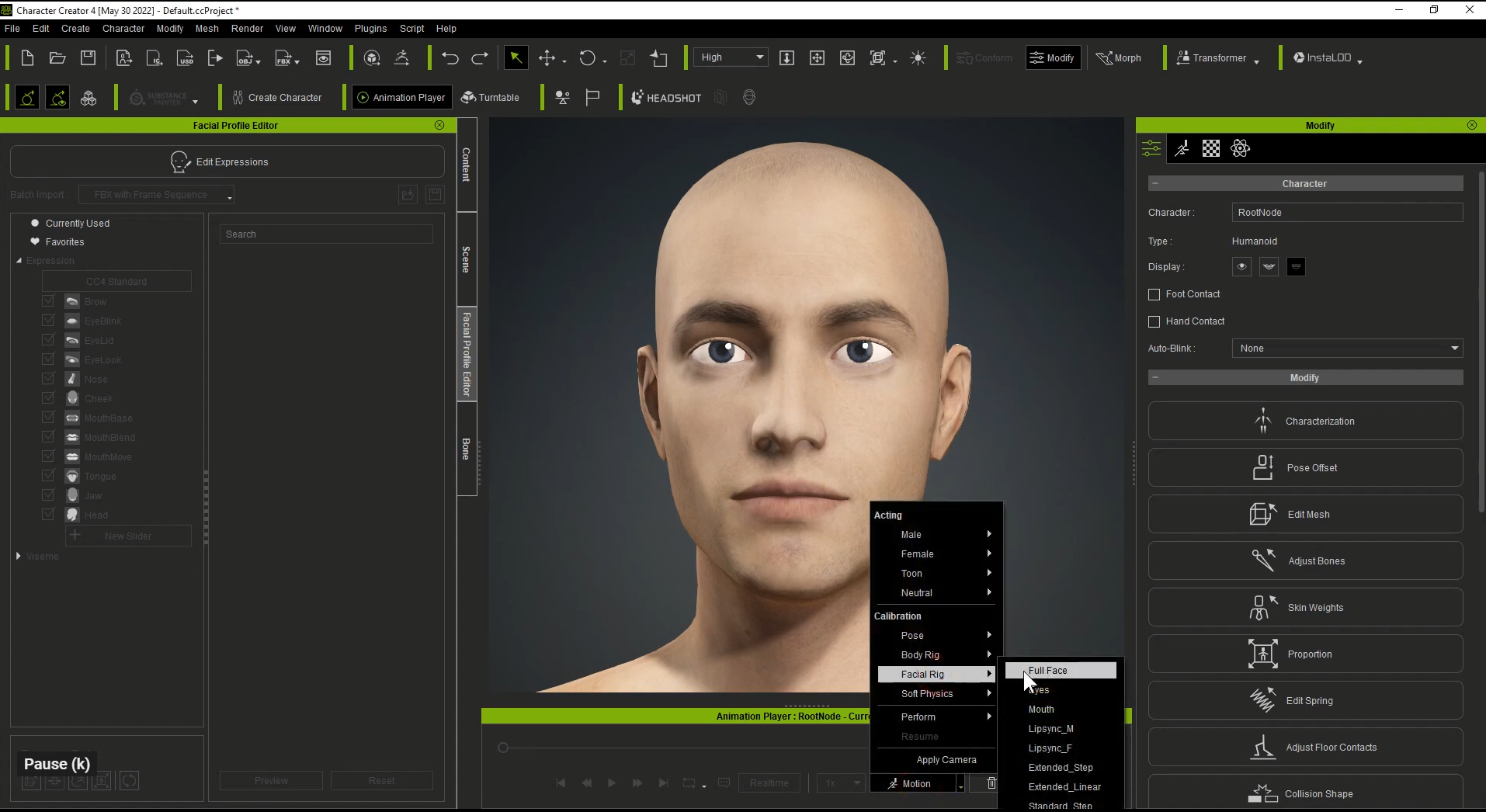Viewport: 1486px width, 812px height.
Task: Click the Character name RootNode field
Action: click(x=1347, y=213)
